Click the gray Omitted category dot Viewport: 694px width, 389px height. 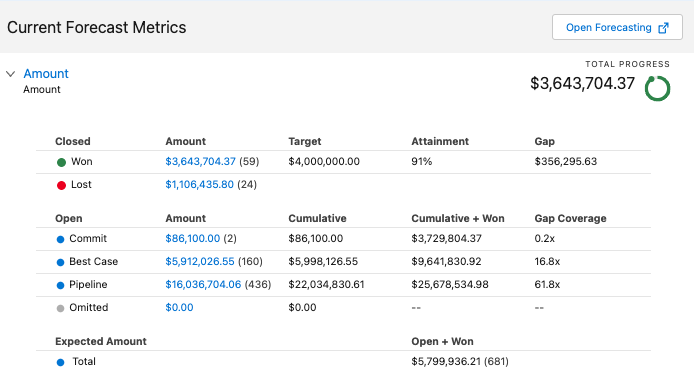61,308
